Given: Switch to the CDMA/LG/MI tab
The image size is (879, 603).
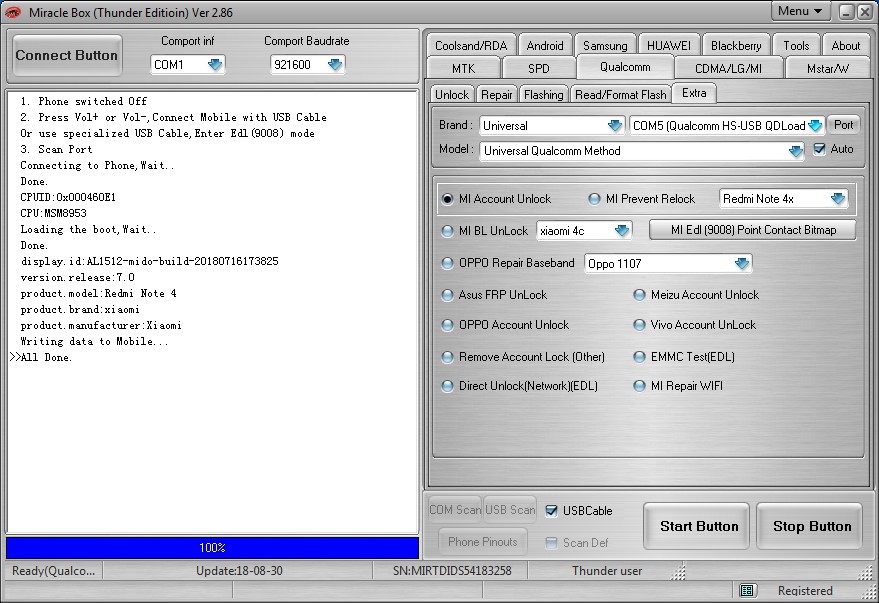Looking at the screenshot, I should 728,68.
